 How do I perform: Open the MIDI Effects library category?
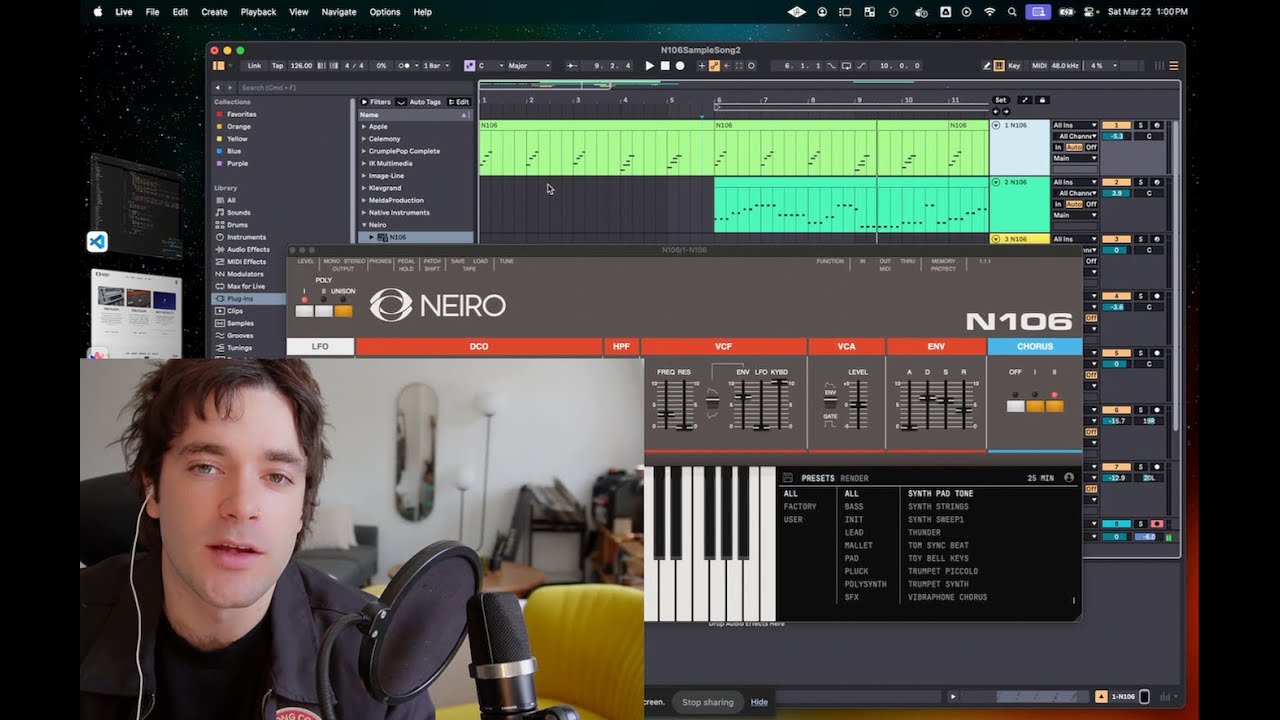coord(246,262)
